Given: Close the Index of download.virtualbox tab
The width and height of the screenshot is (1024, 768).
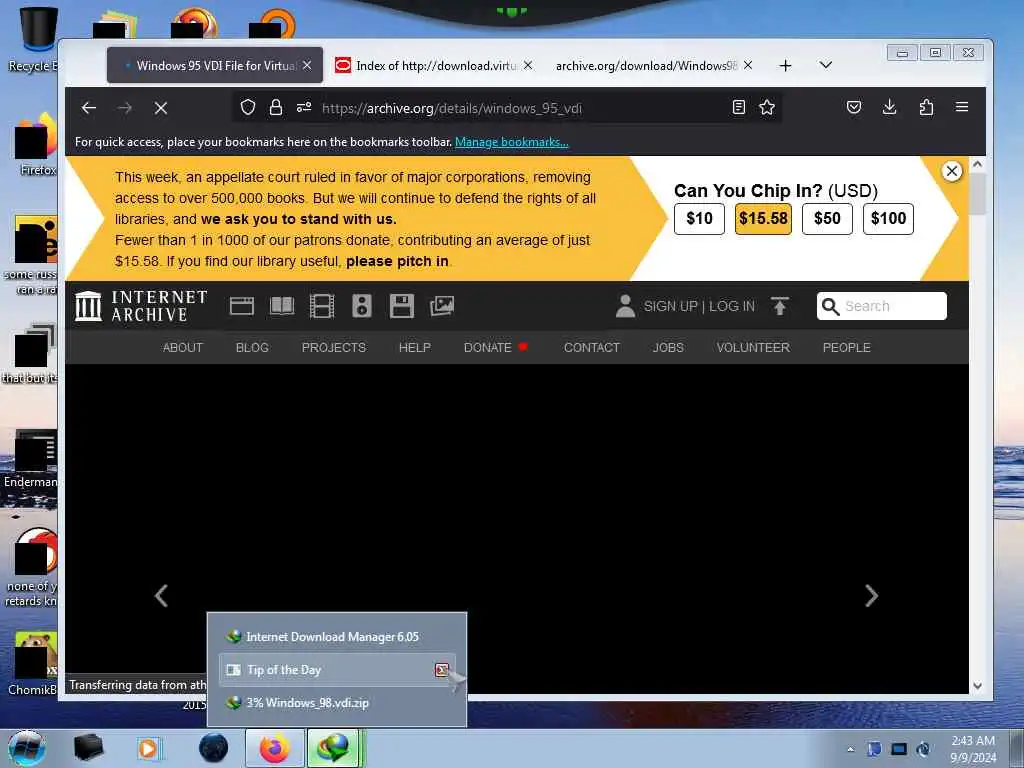Looking at the screenshot, I should [x=528, y=65].
